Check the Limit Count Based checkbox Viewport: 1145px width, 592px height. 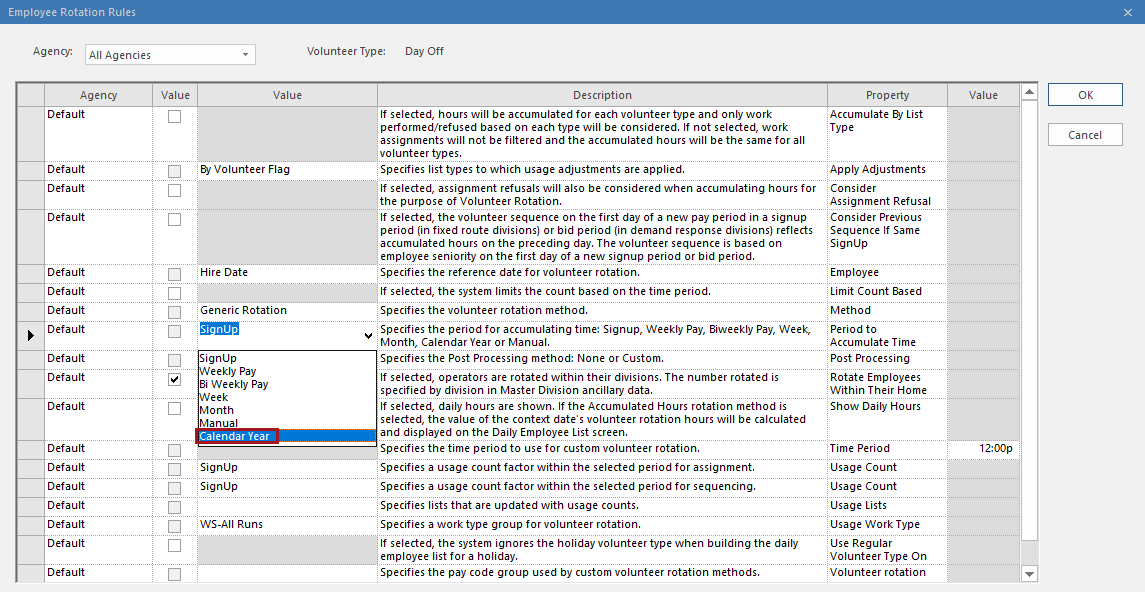coord(175,292)
